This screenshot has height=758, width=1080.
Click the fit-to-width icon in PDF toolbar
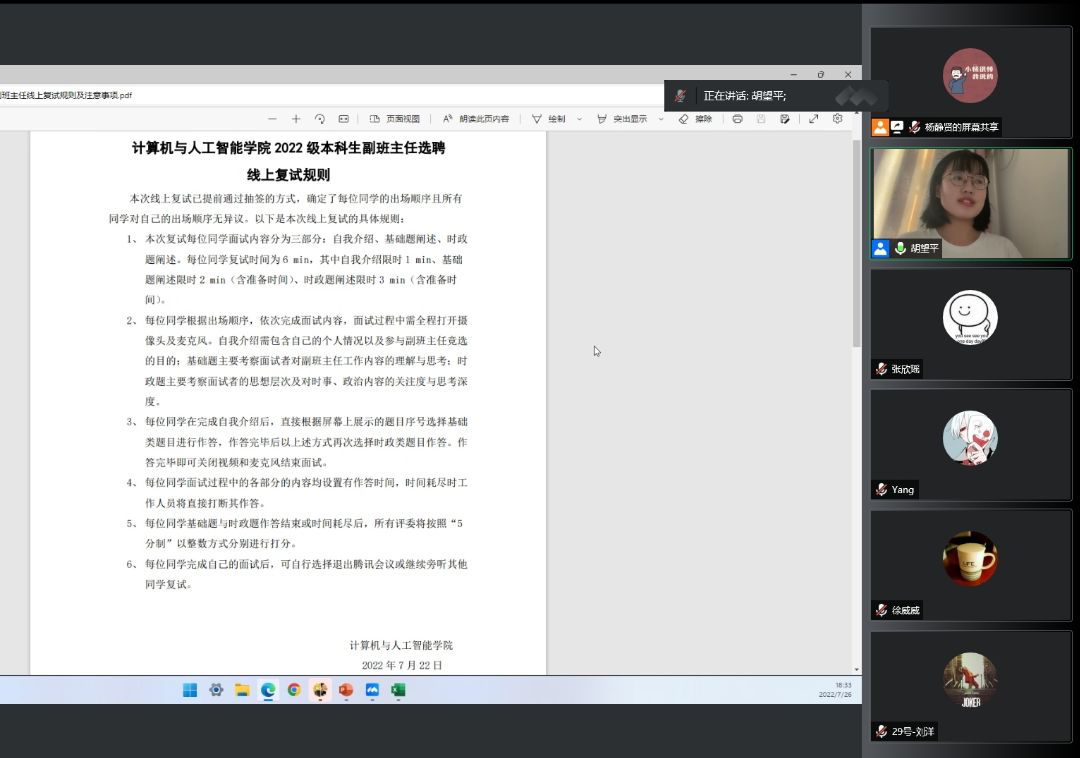[x=344, y=119]
